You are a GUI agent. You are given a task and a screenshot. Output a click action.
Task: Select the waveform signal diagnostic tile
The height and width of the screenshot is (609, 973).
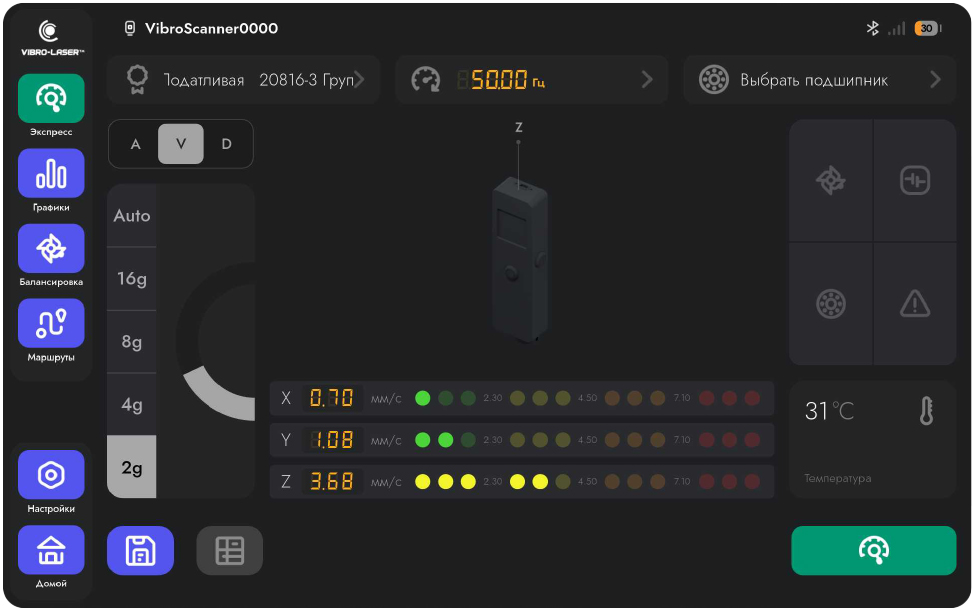coord(915,181)
